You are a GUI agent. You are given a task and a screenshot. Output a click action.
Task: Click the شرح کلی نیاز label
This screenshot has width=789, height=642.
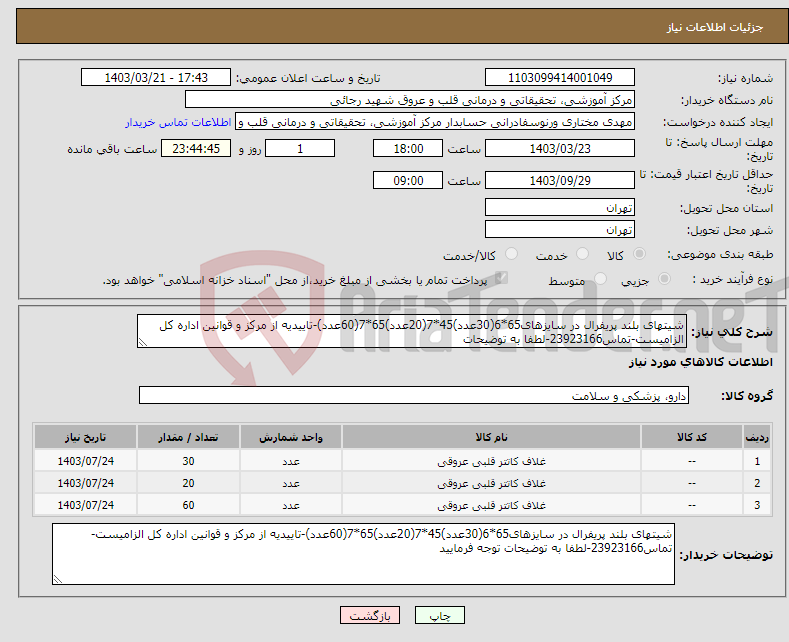[732, 332]
